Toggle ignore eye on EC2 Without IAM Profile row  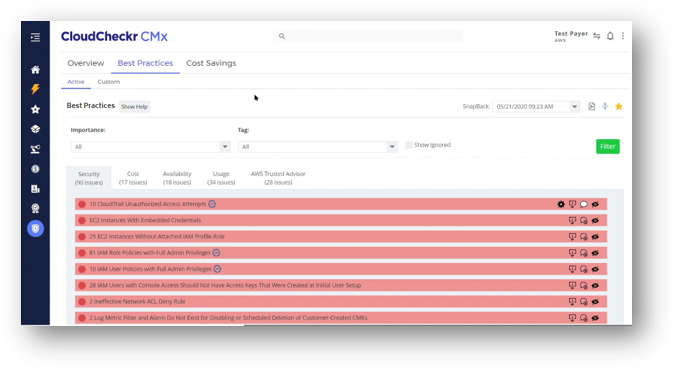point(595,236)
